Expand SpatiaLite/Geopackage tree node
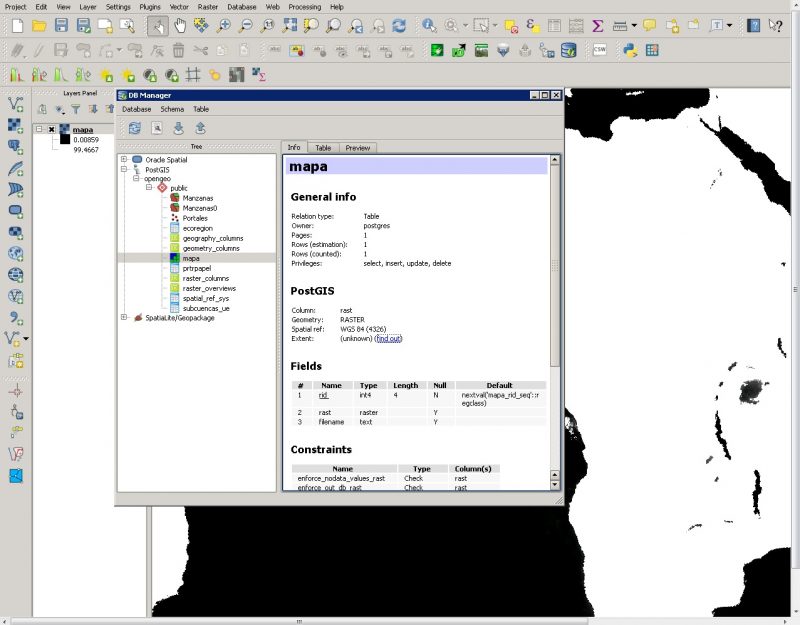 (124, 317)
